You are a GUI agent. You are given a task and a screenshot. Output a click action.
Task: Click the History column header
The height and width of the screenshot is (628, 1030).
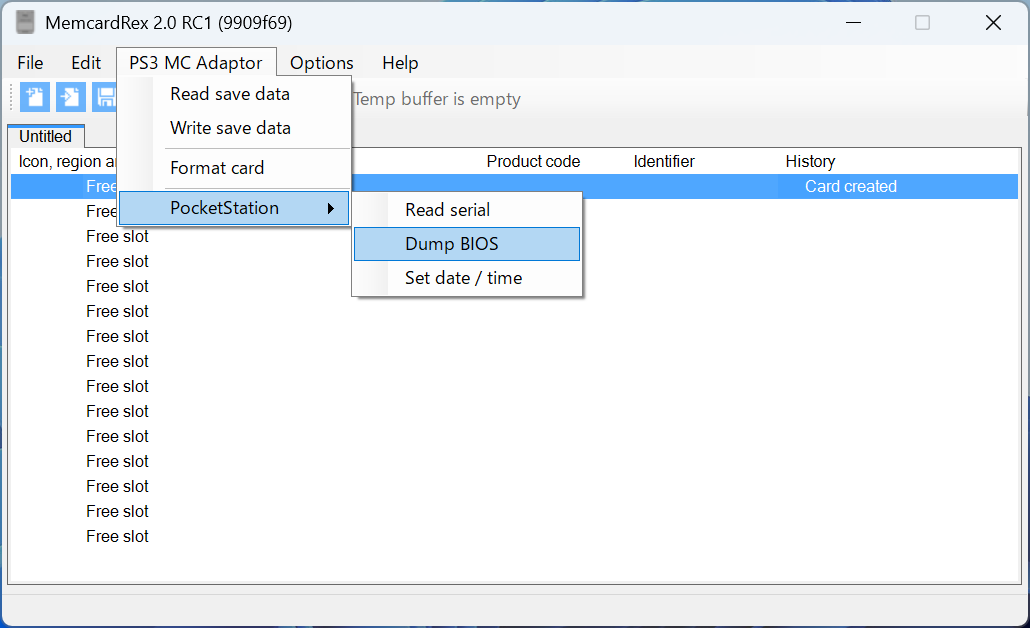811,162
